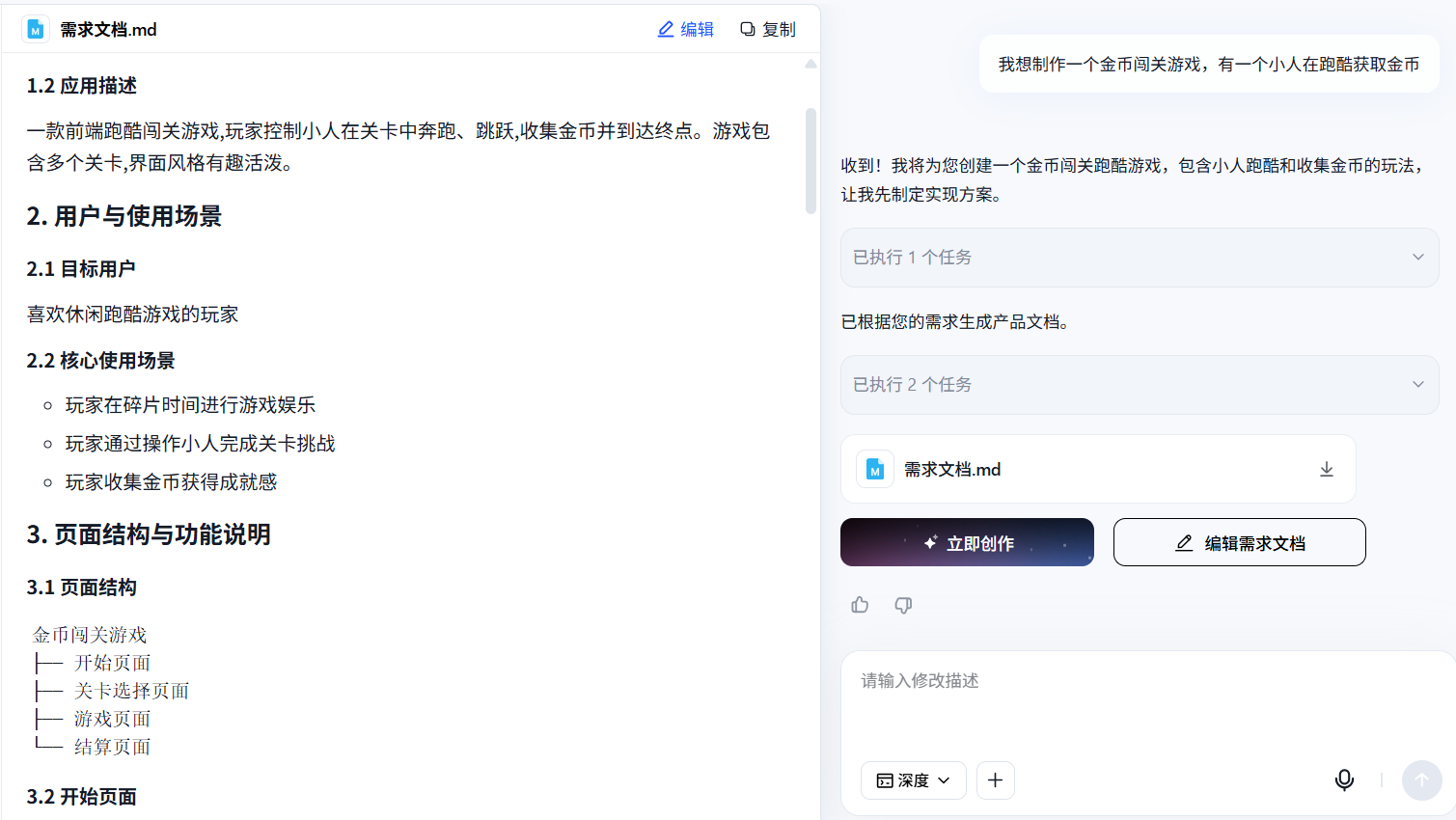This screenshot has width=1456, height=820.
Task: Expand the 已执行 1 个任务 section
Action: click(x=1140, y=258)
